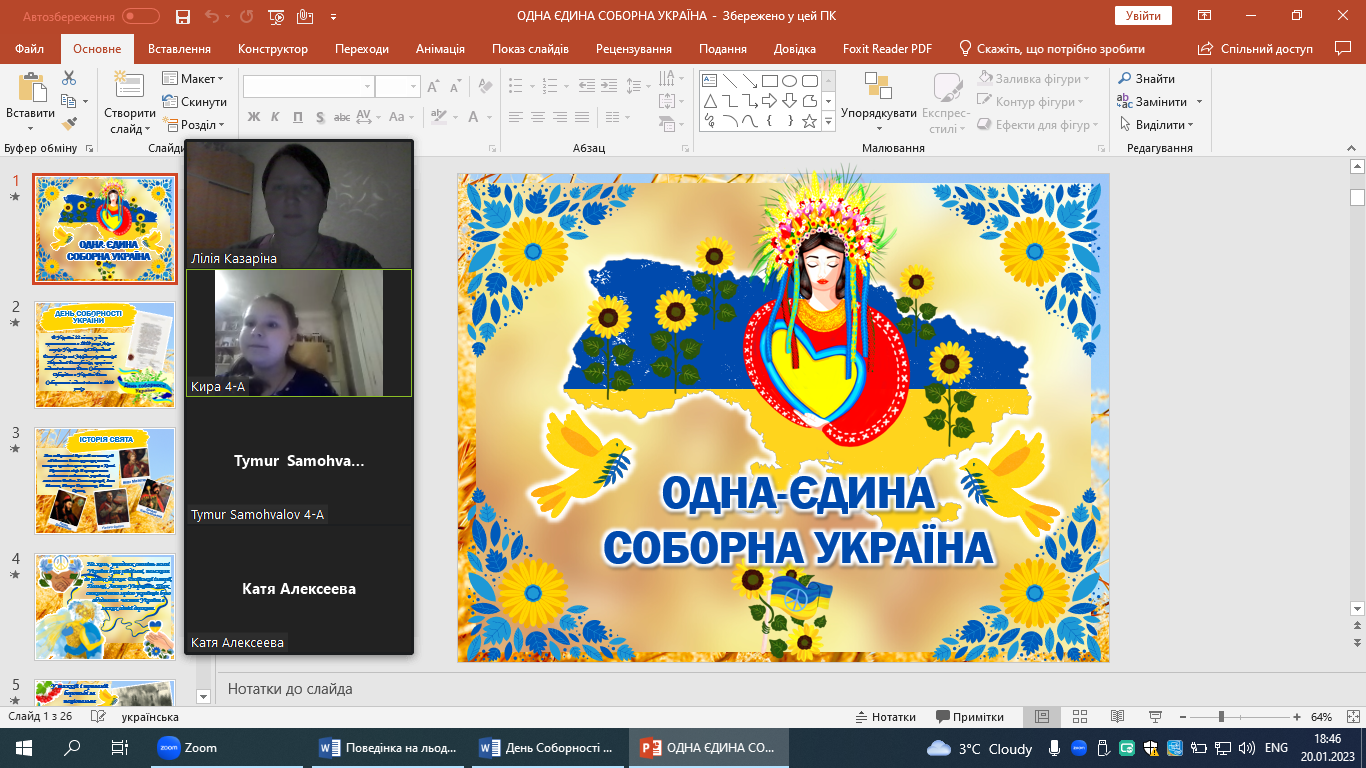Expand the shapes gallery More arrow
Image resolution: width=1366 pixels, height=768 pixels.
point(828,121)
